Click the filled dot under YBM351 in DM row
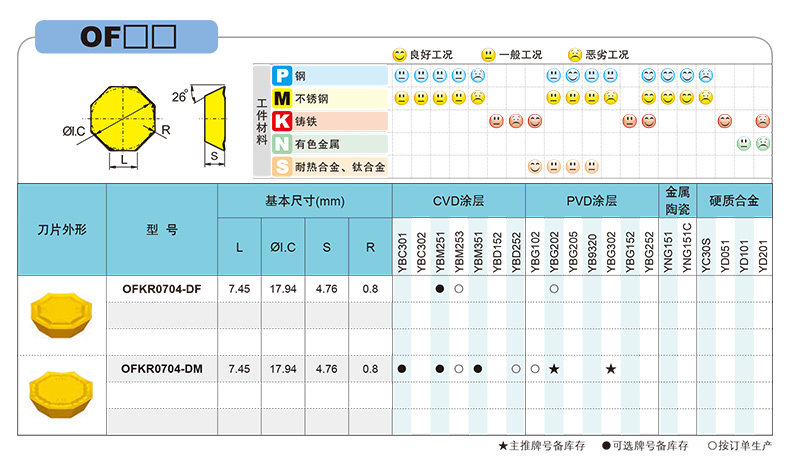 click(478, 369)
